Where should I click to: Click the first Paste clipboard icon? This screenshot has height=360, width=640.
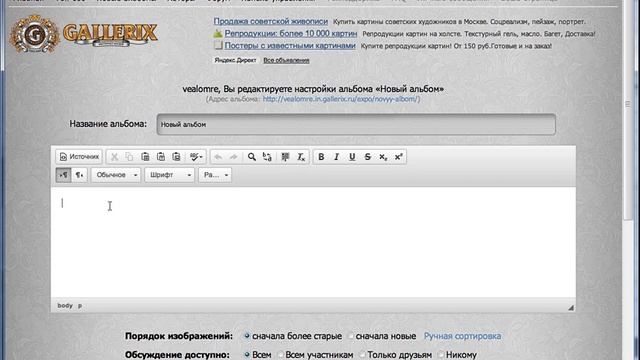tap(145, 157)
